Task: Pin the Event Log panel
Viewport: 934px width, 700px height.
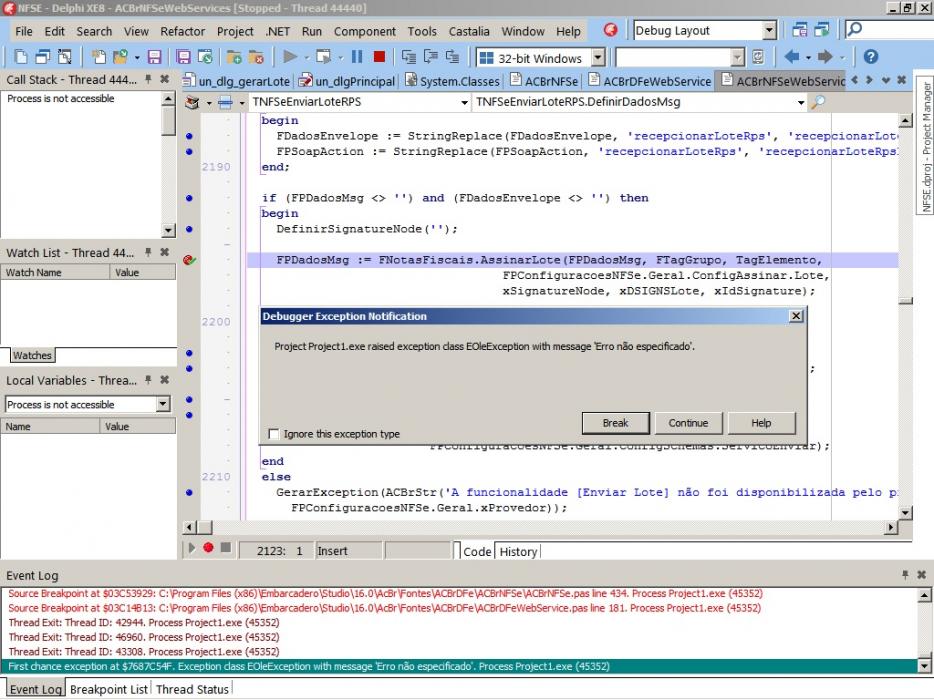Action: 905,575
